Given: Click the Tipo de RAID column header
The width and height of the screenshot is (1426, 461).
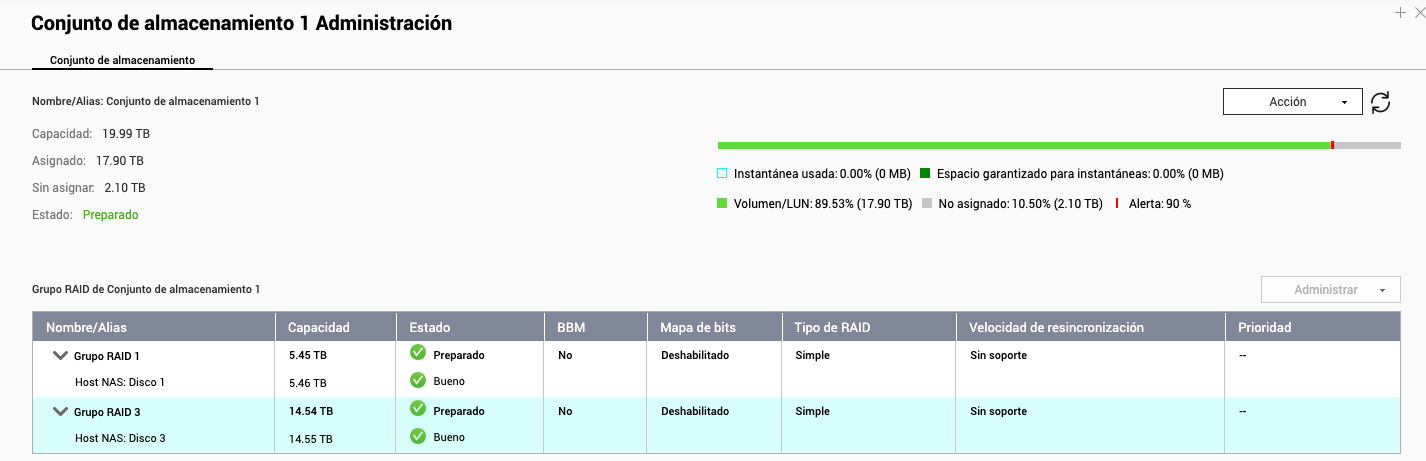Looking at the screenshot, I should [x=832, y=327].
